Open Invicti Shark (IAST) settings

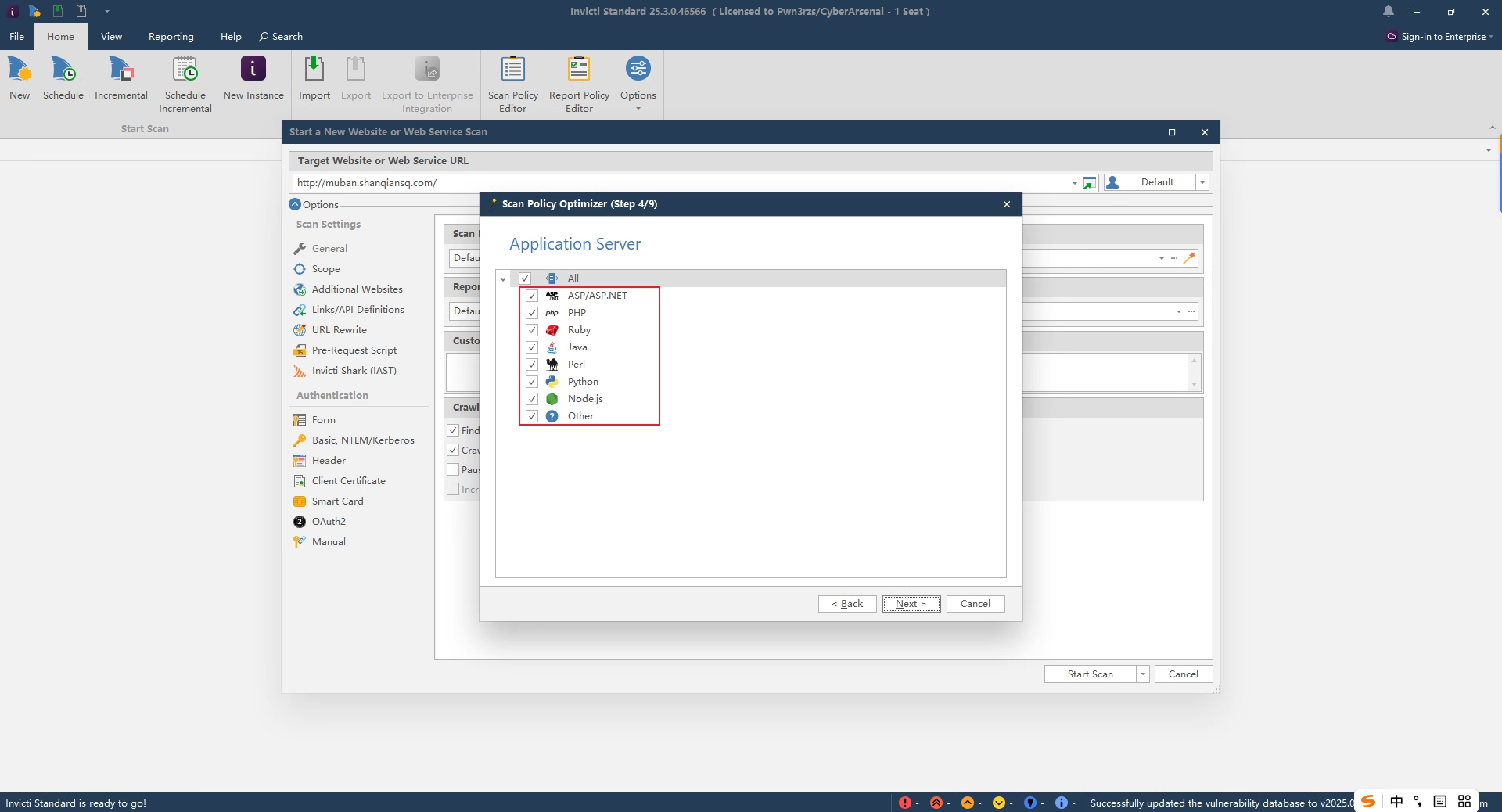354,371
